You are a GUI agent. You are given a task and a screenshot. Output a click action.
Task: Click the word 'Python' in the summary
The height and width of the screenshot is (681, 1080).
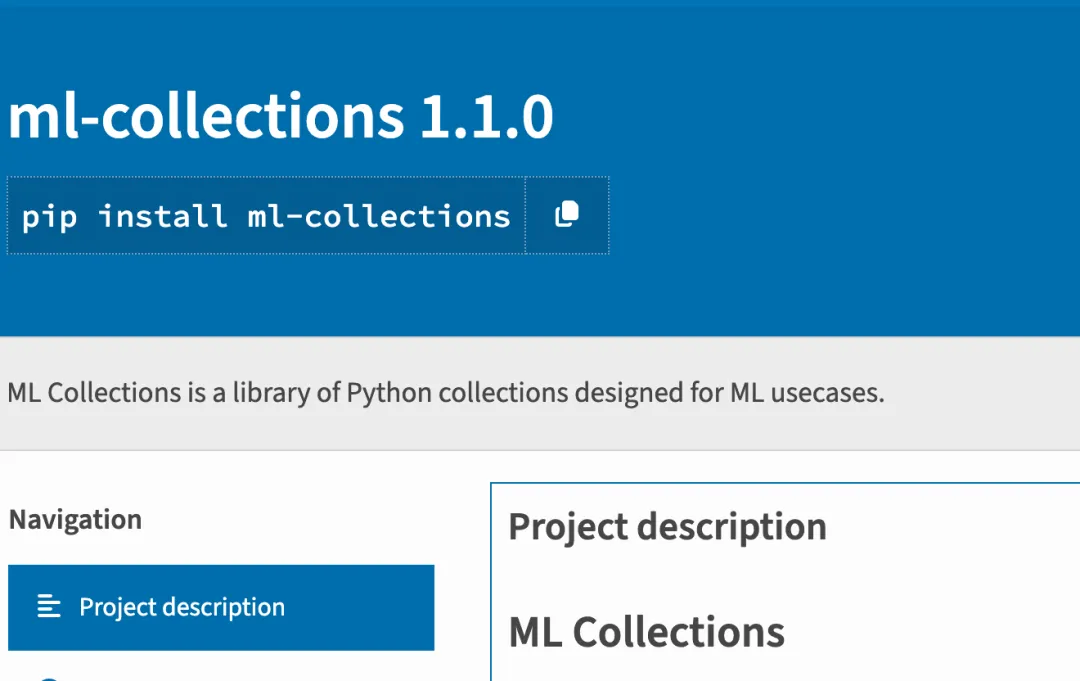tap(389, 393)
